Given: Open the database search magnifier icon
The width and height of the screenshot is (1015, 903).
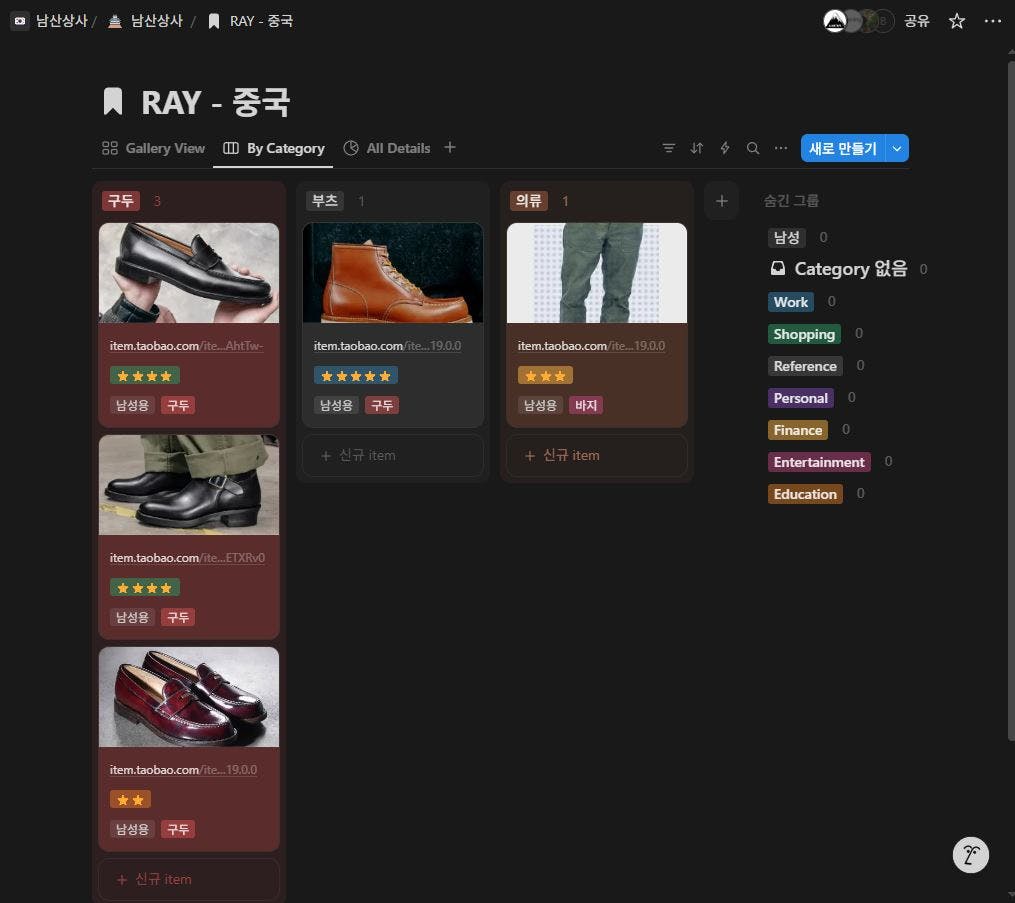Looking at the screenshot, I should [x=753, y=148].
